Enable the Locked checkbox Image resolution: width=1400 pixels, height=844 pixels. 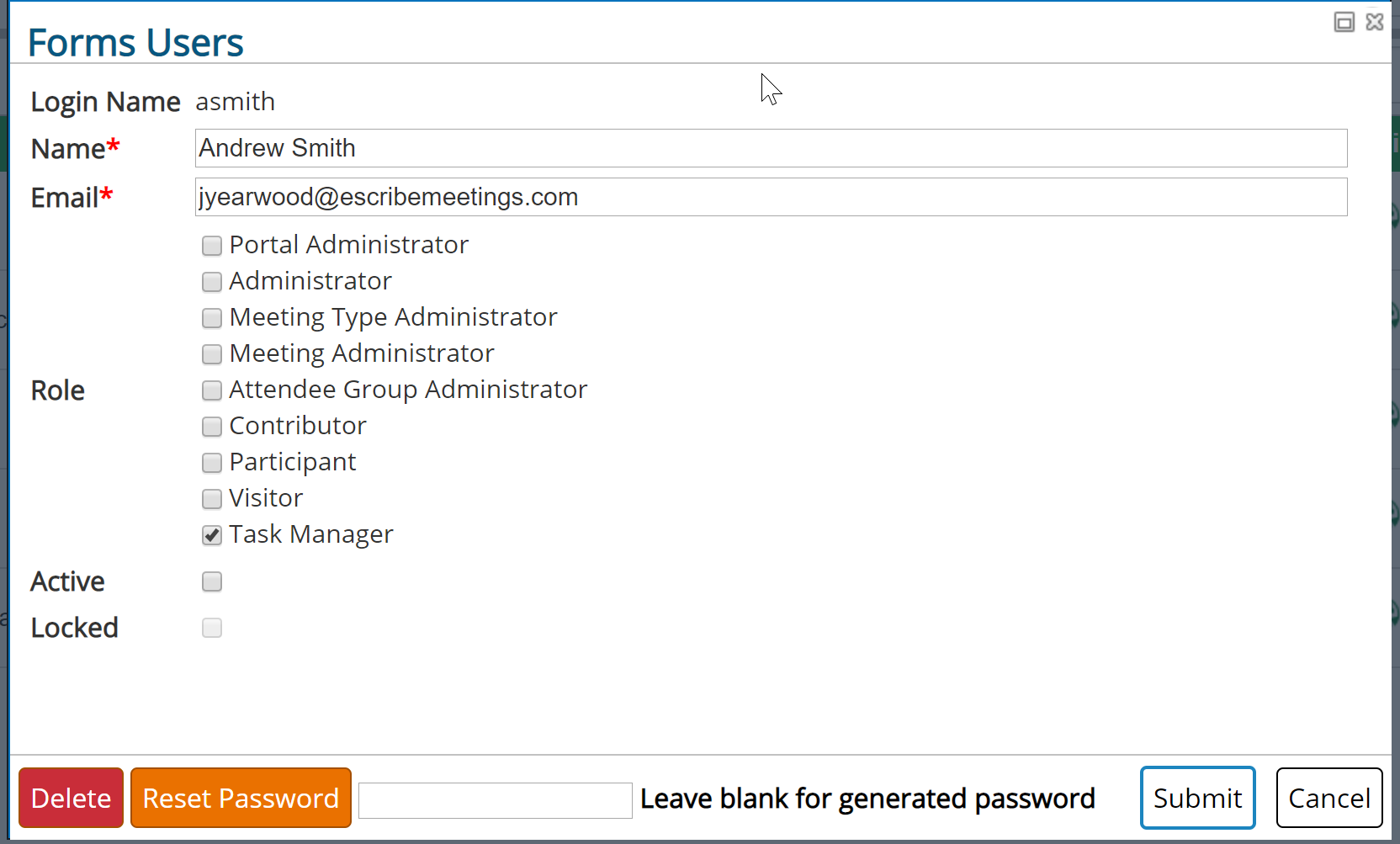coord(211,628)
